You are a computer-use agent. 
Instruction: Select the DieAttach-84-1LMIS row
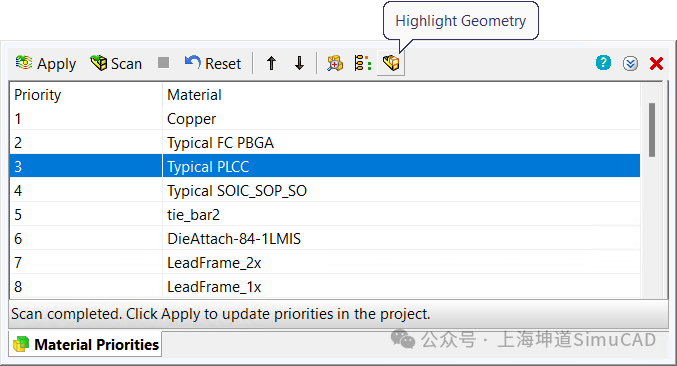tap(325, 239)
